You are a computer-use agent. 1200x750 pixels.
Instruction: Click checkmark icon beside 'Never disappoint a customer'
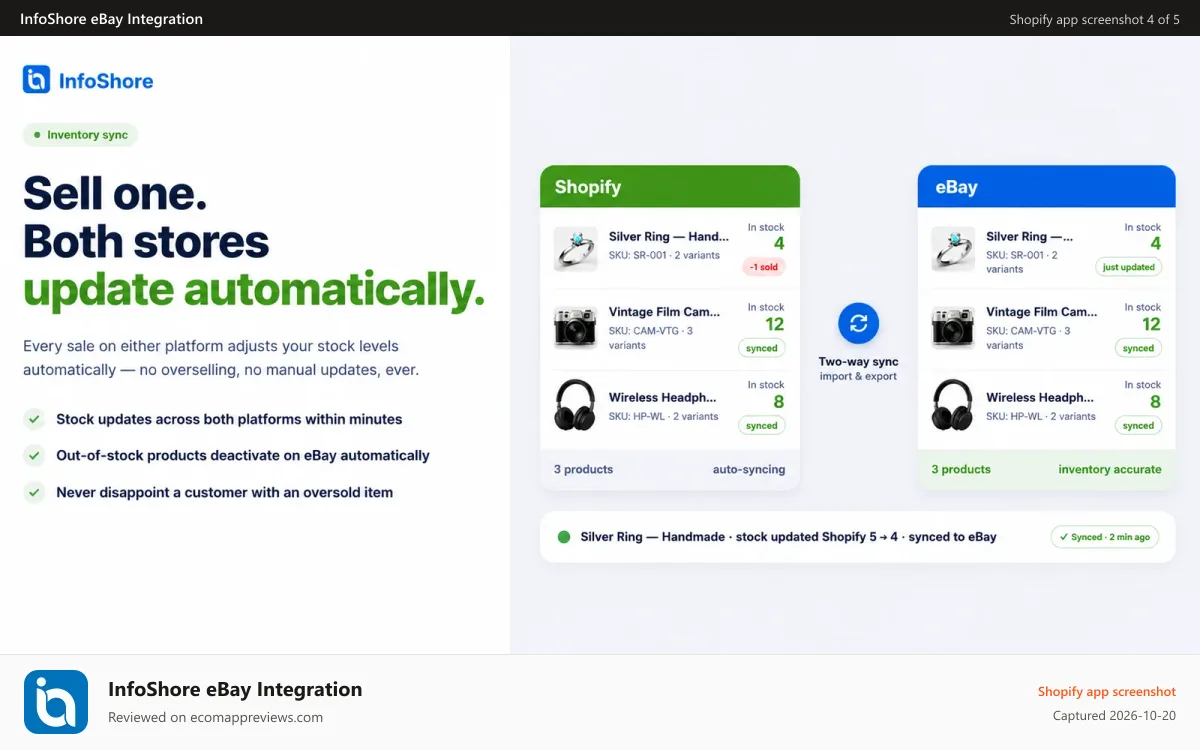pos(34,492)
